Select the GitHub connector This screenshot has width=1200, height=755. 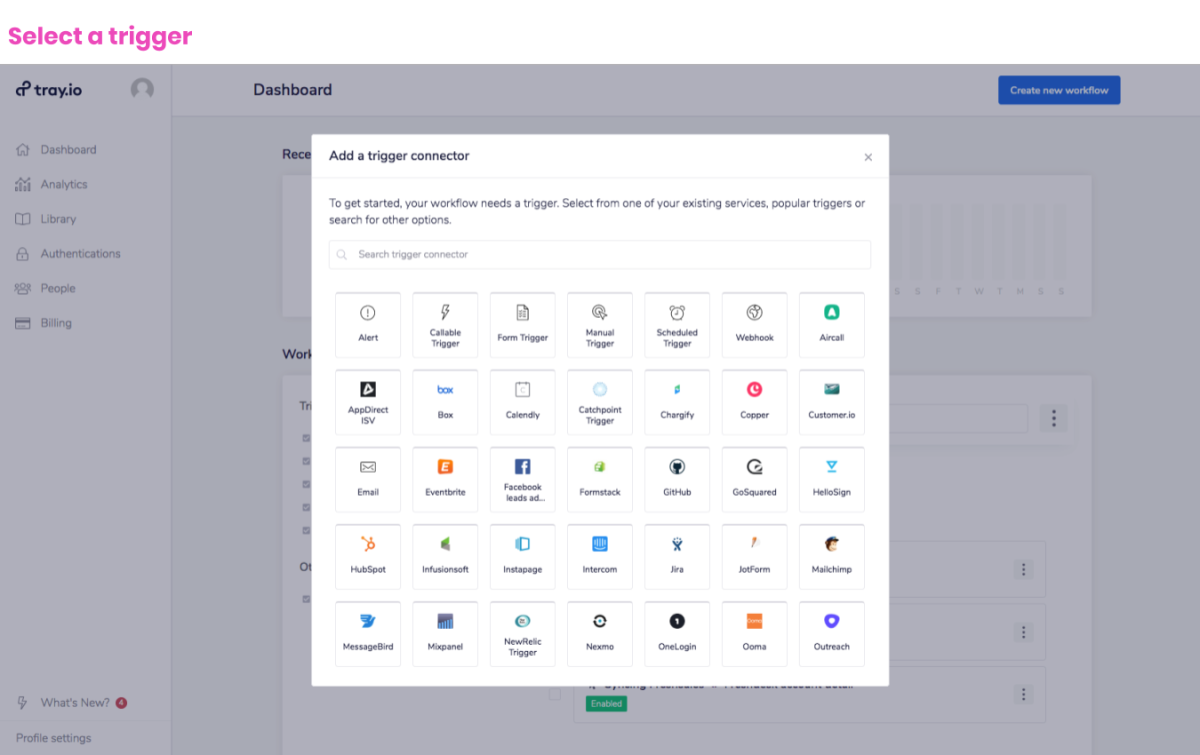[677, 479]
